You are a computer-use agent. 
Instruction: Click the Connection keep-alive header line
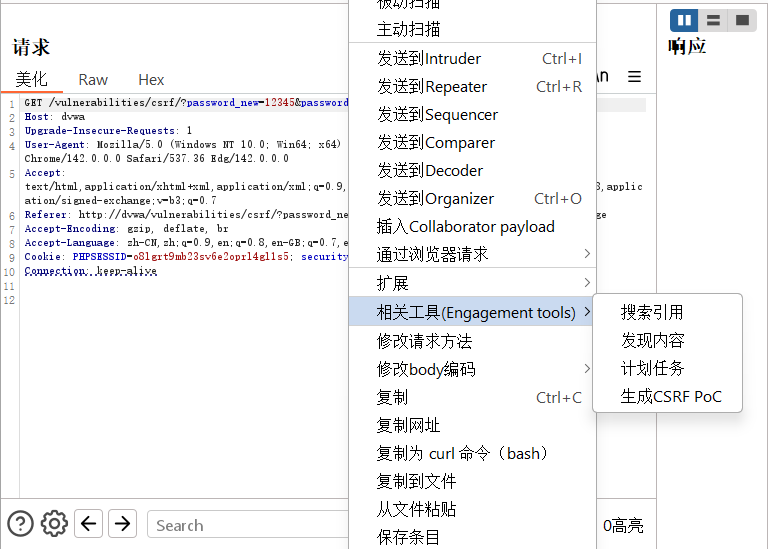tap(91, 271)
